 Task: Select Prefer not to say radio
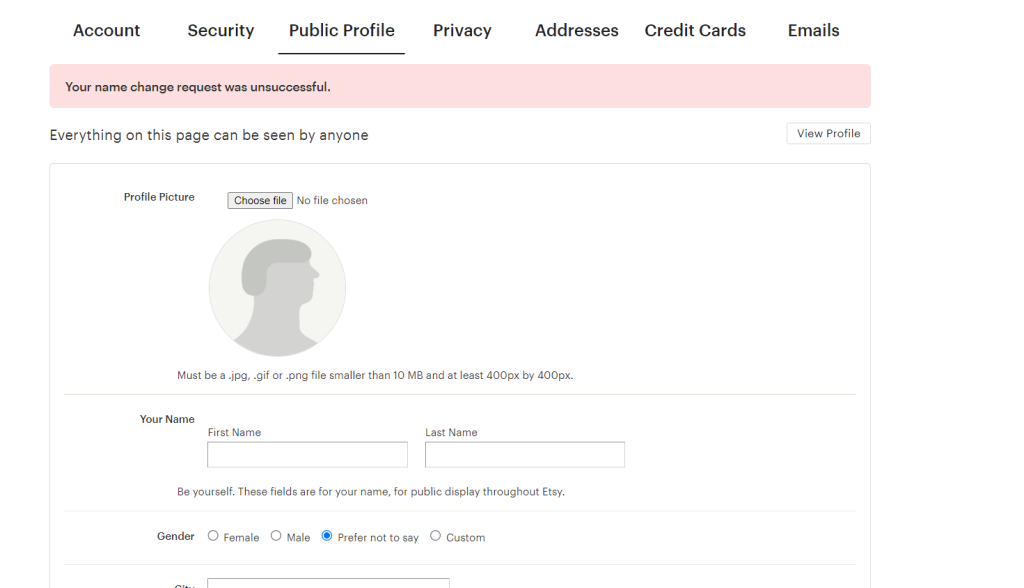coord(327,536)
